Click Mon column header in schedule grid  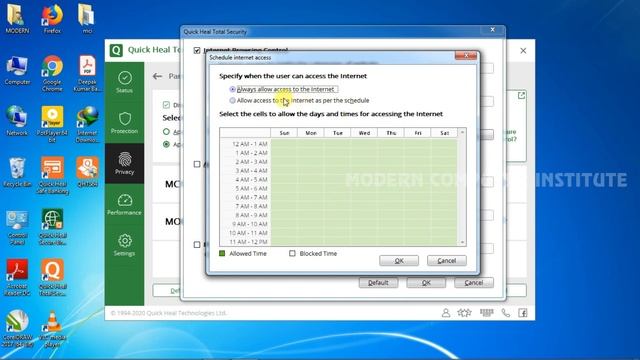pyautogui.click(x=311, y=133)
